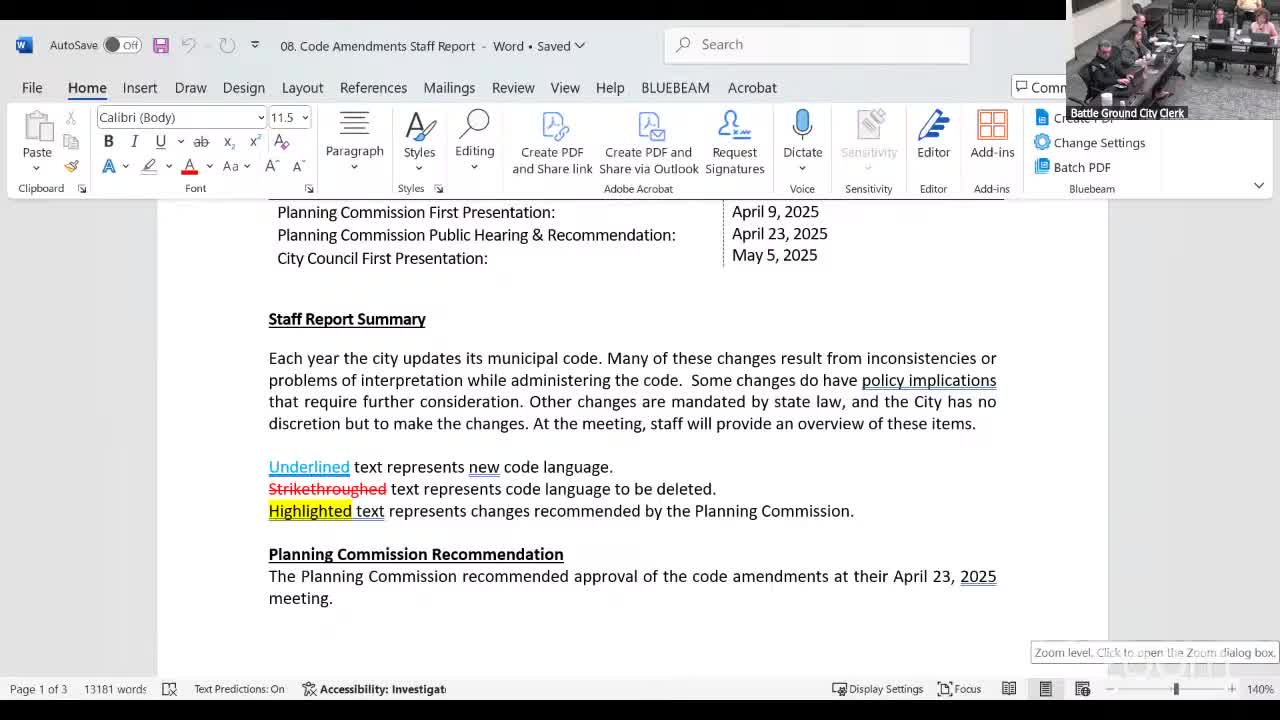Open the font size dropdown
Screen dimensions: 1280x720
(305, 117)
